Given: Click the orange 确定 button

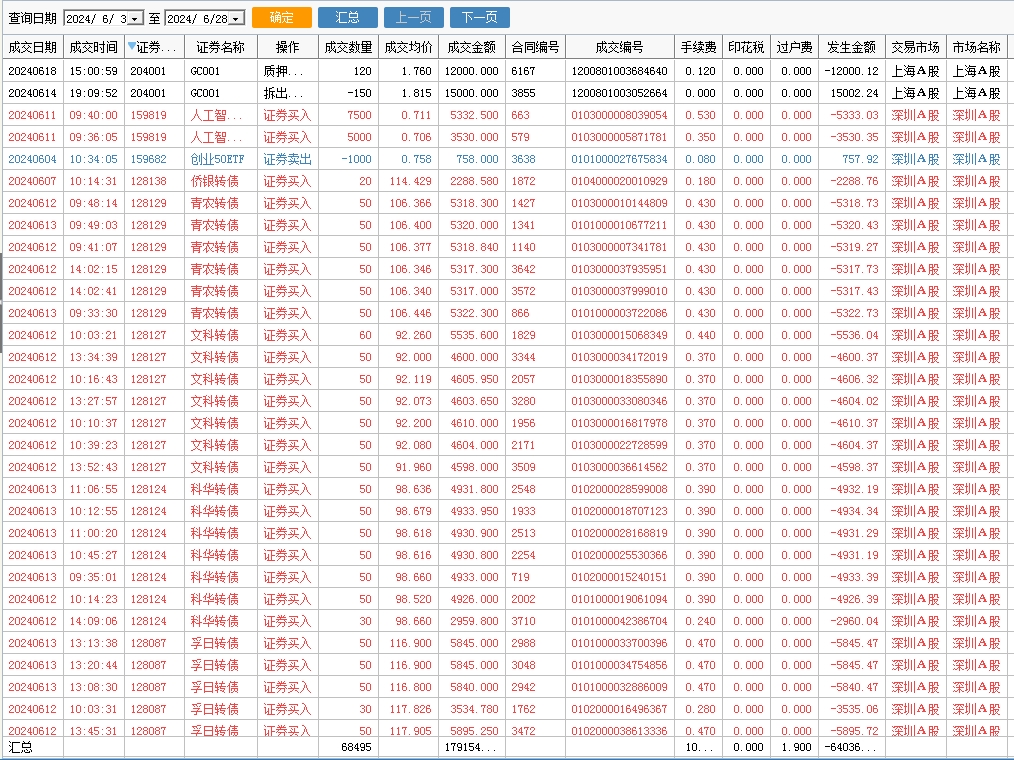Looking at the screenshot, I should click(x=281, y=17).
